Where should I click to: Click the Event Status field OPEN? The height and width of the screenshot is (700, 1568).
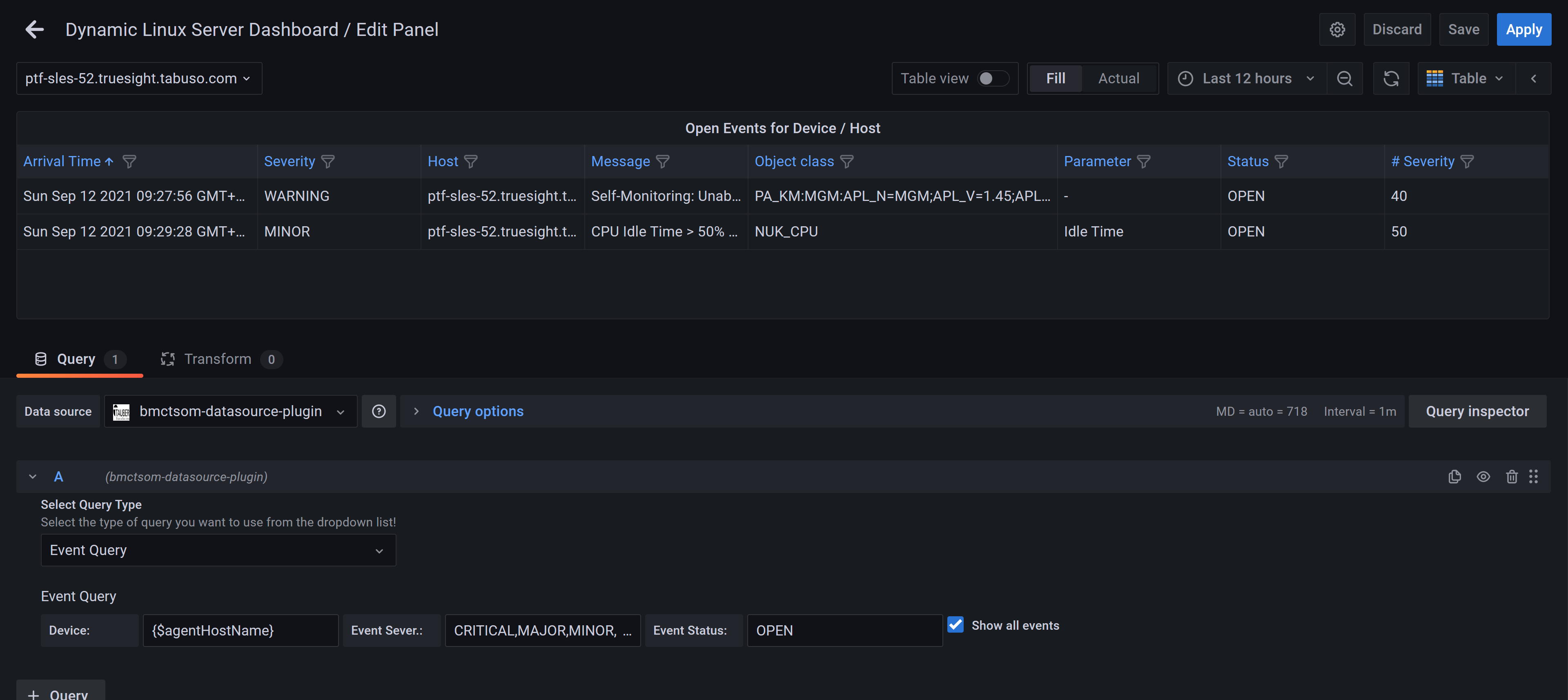point(844,631)
